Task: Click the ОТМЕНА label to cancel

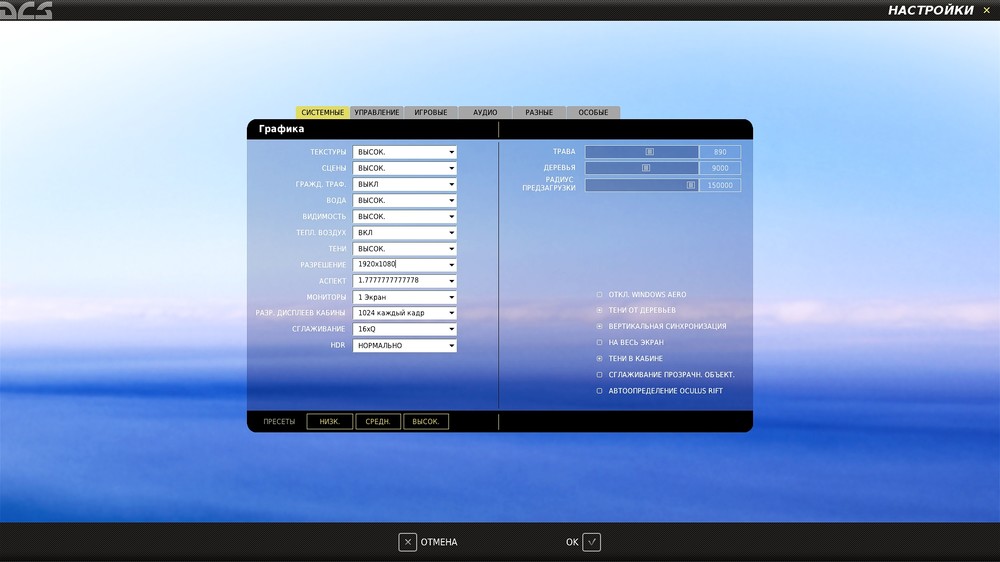Action: coord(439,542)
